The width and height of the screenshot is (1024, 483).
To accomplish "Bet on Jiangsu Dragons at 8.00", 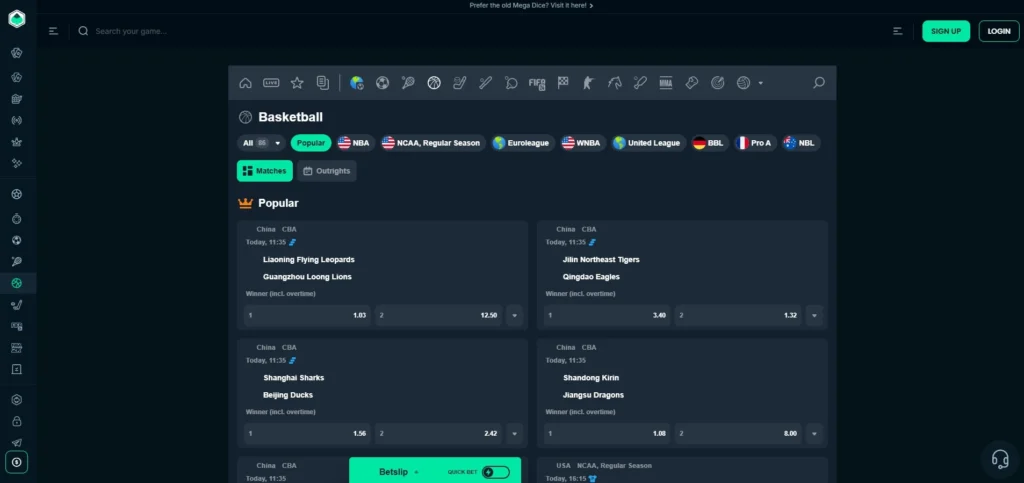I will coord(738,433).
